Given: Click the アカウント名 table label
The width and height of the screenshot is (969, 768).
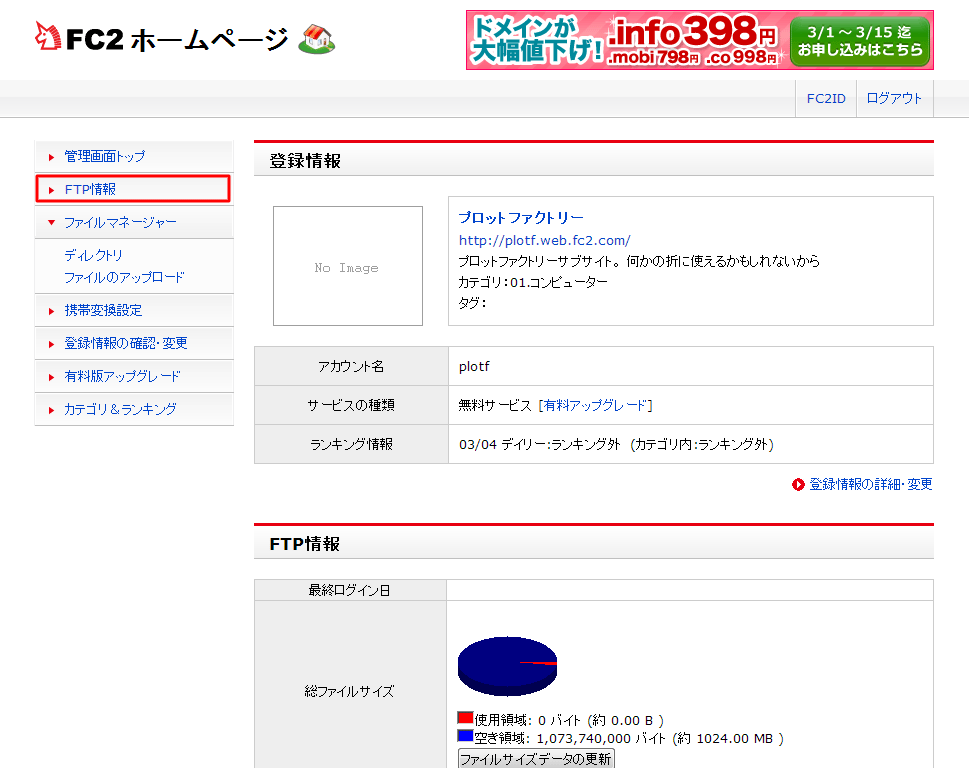Looking at the screenshot, I should point(351,366).
